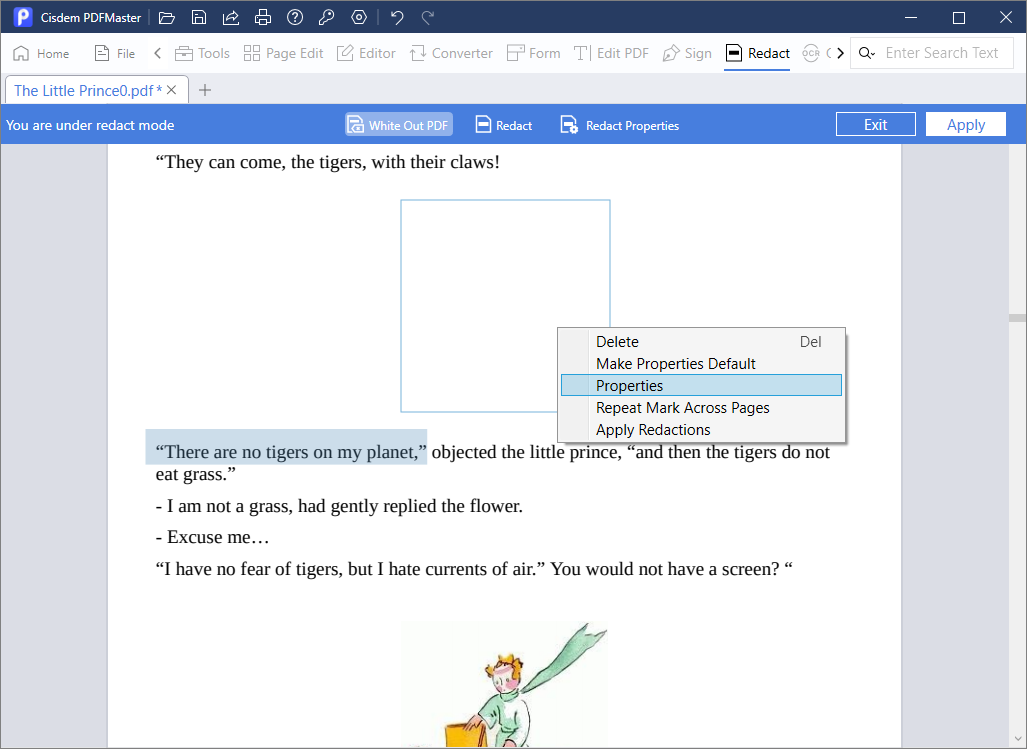Show more ribbon tabs with the right chevron
The image size is (1027, 749).
click(x=840, y=53)
